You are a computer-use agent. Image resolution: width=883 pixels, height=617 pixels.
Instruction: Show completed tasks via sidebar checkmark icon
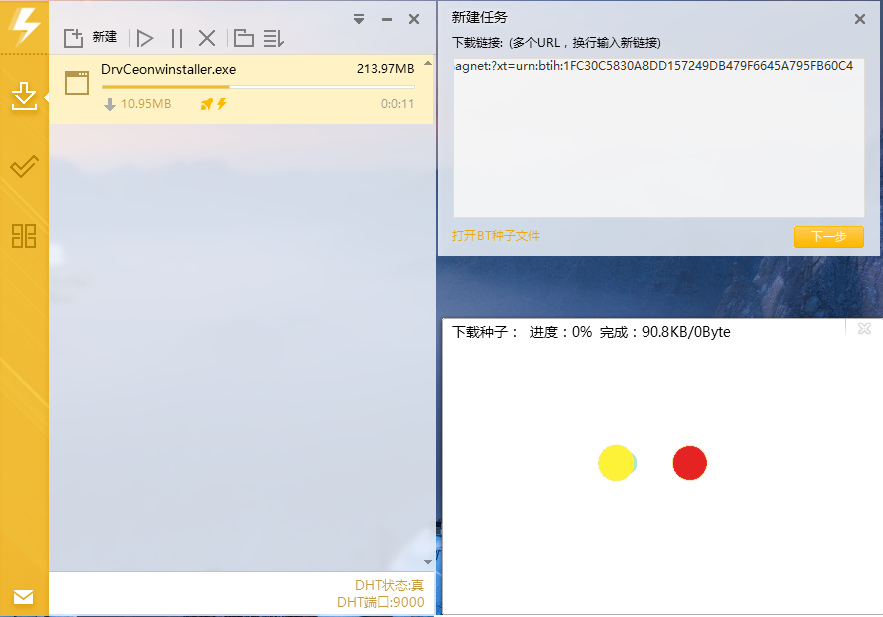point(24,167)
